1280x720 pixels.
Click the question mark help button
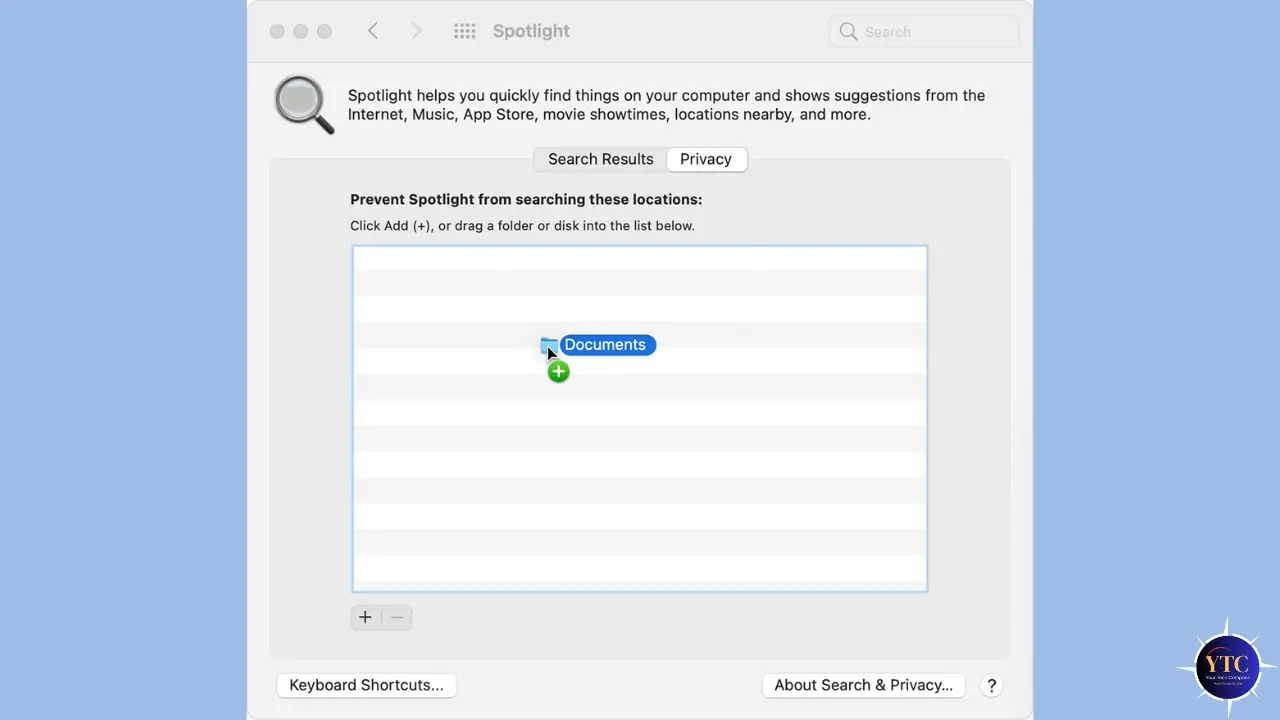[991, 685]
